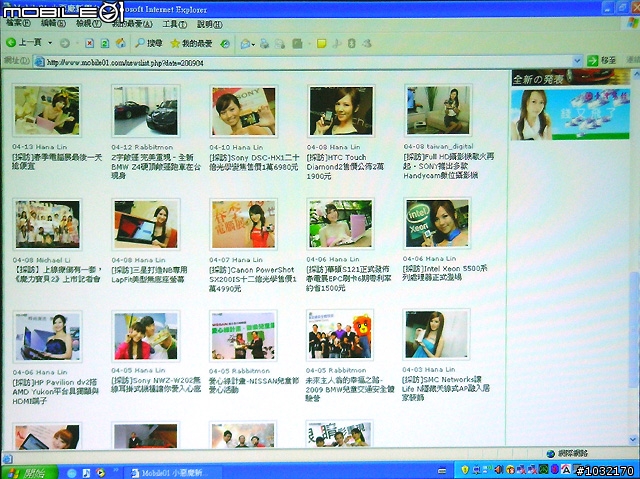Screen dimensions: 640x479
Task: Click the Messenger icon at toolbar end
Action: pos(367,43)
